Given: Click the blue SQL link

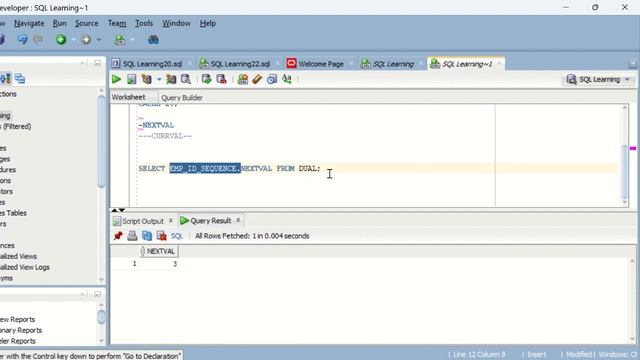Looking at the screenshot, I should pyautogui.click(x=177, y=236).
